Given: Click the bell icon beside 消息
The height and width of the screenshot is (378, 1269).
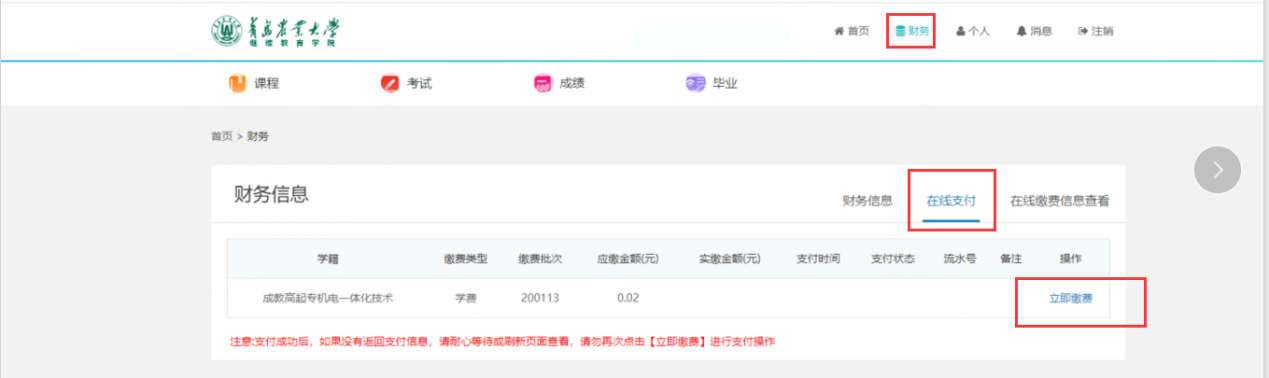Looking at the screenshot, I should click(1022, 31).
